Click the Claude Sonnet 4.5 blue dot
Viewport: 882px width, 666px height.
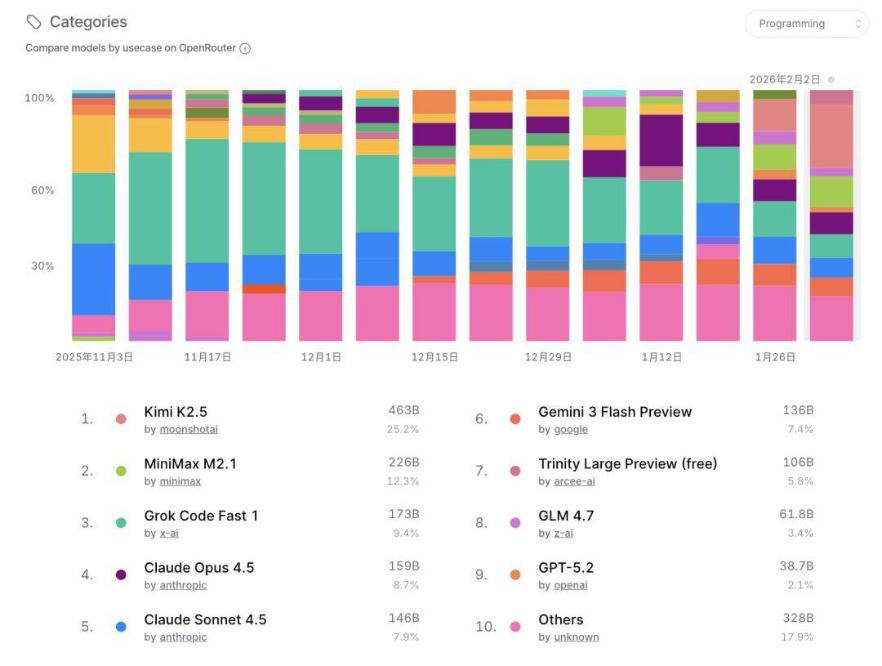[121, 627]
